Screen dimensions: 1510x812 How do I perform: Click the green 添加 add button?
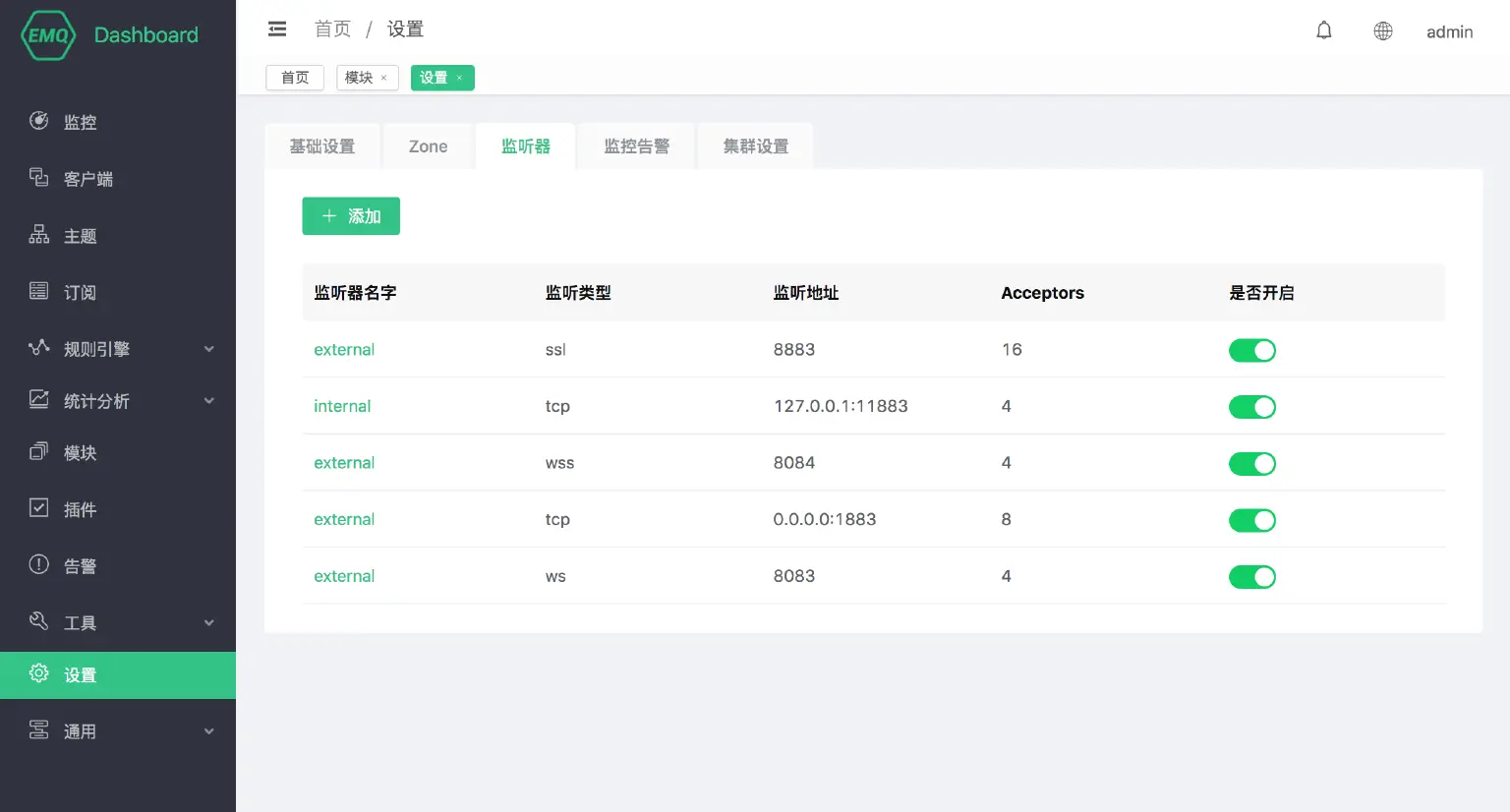click(x=351, y=216)
